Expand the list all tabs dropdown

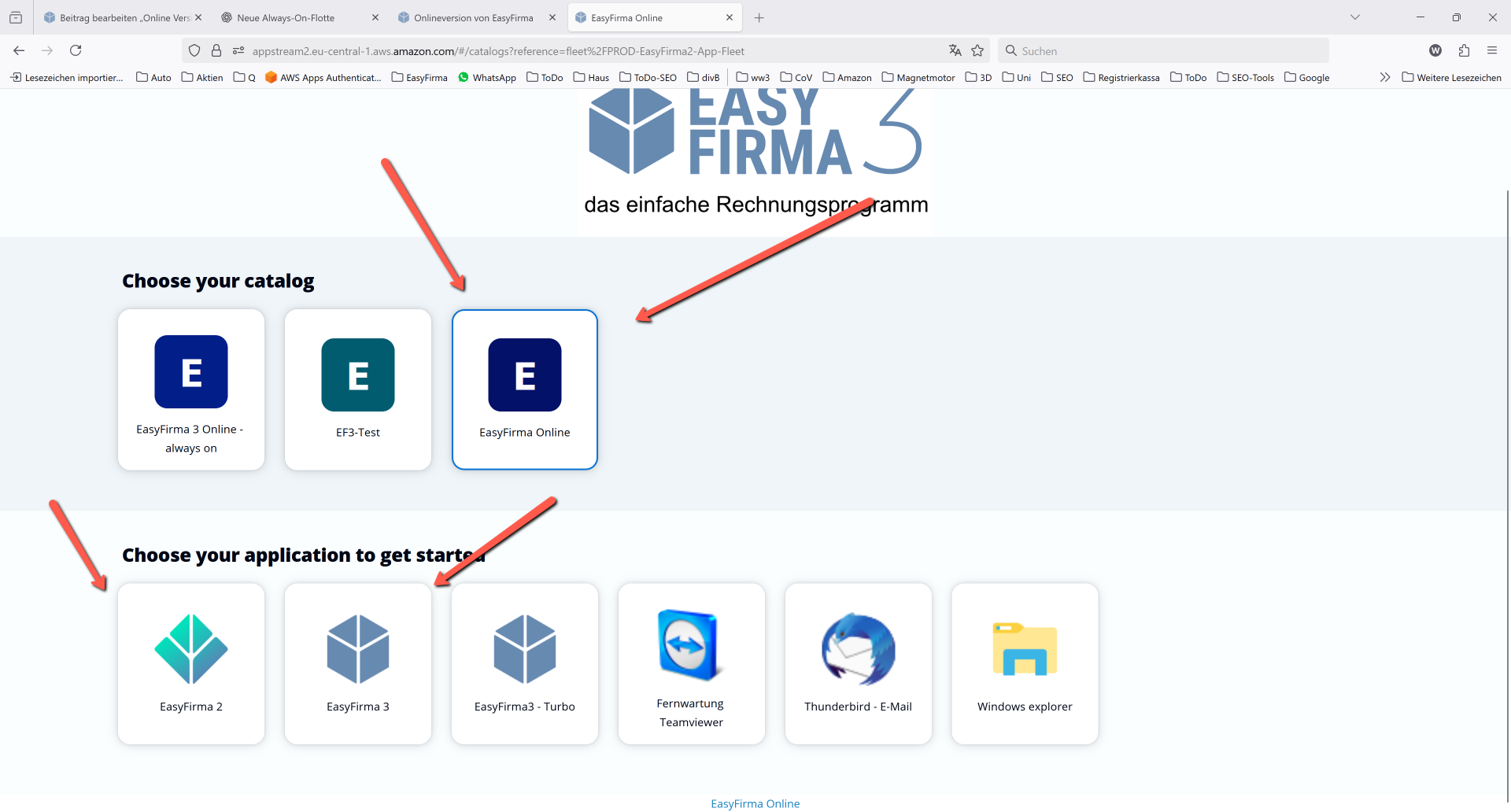tap(1354, 17)
